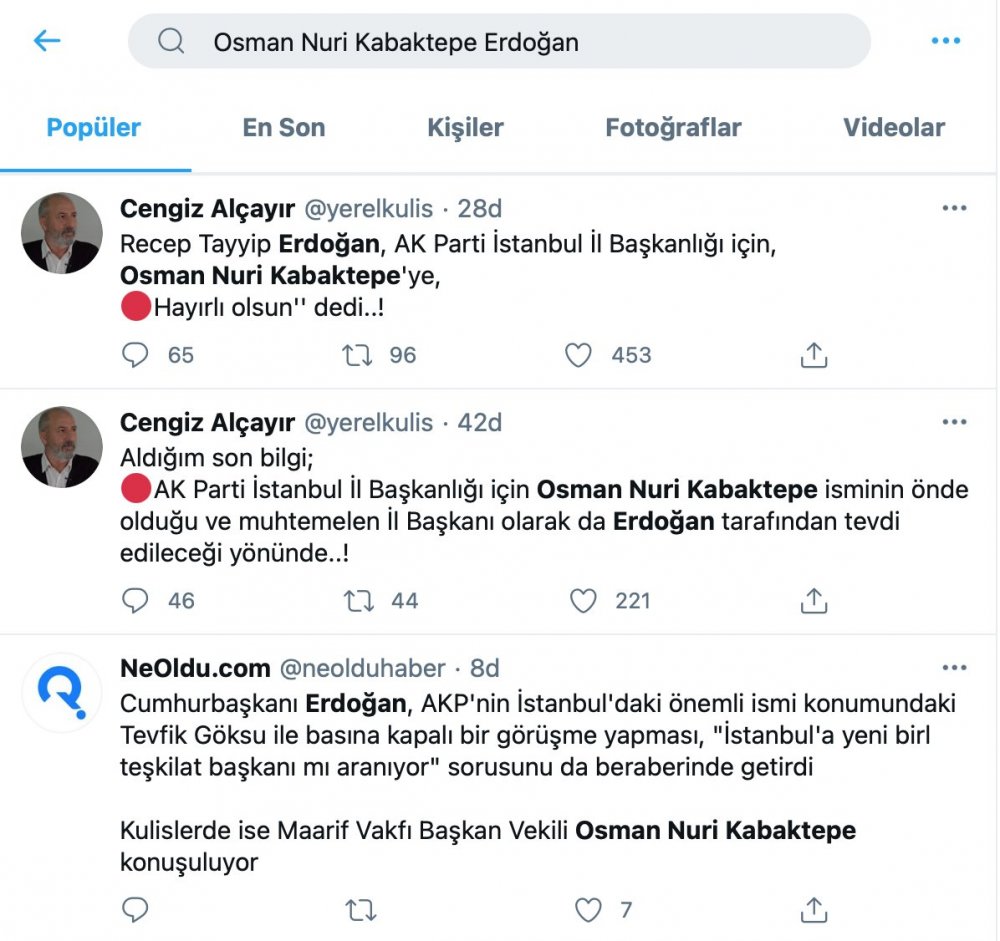
Task: Select the Fotoğraflar tab
Action: [673, 128]
